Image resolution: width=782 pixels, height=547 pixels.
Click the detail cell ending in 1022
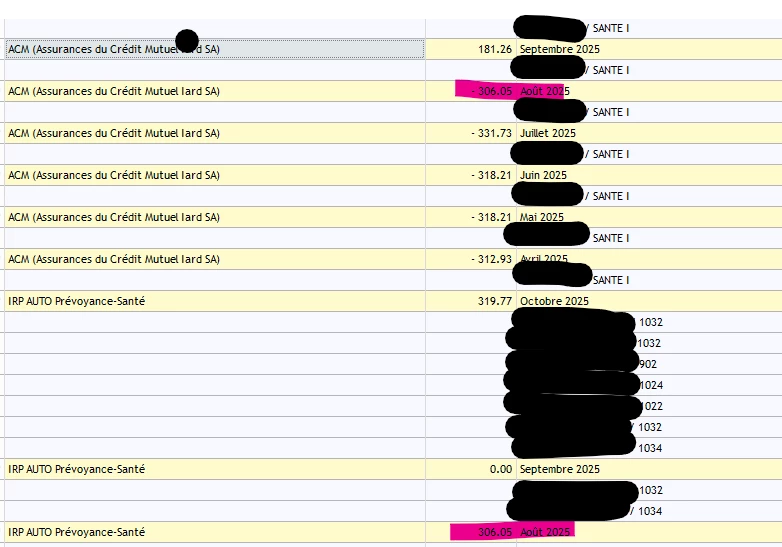click(x=649, y=406)
